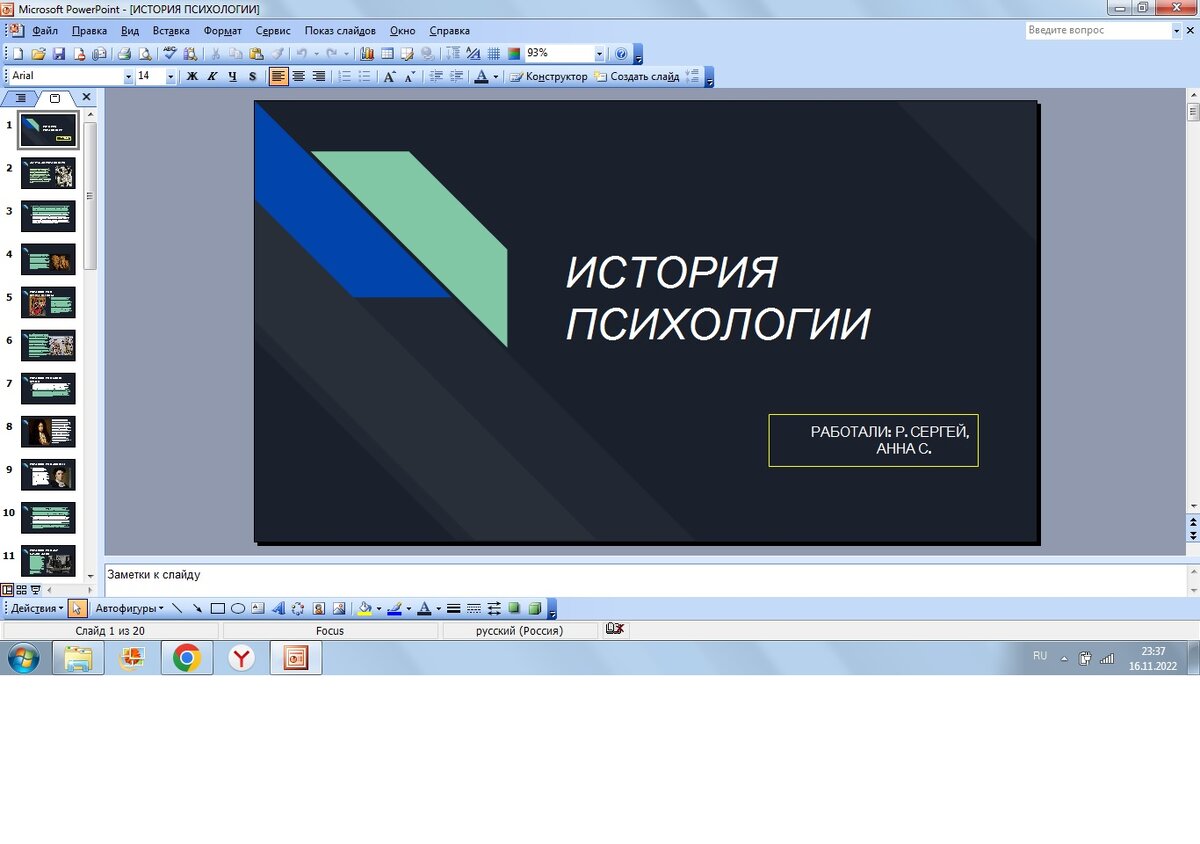Toggle Align Left
The height and width of the screenshot is (844, 1200).
coord(278,76)
